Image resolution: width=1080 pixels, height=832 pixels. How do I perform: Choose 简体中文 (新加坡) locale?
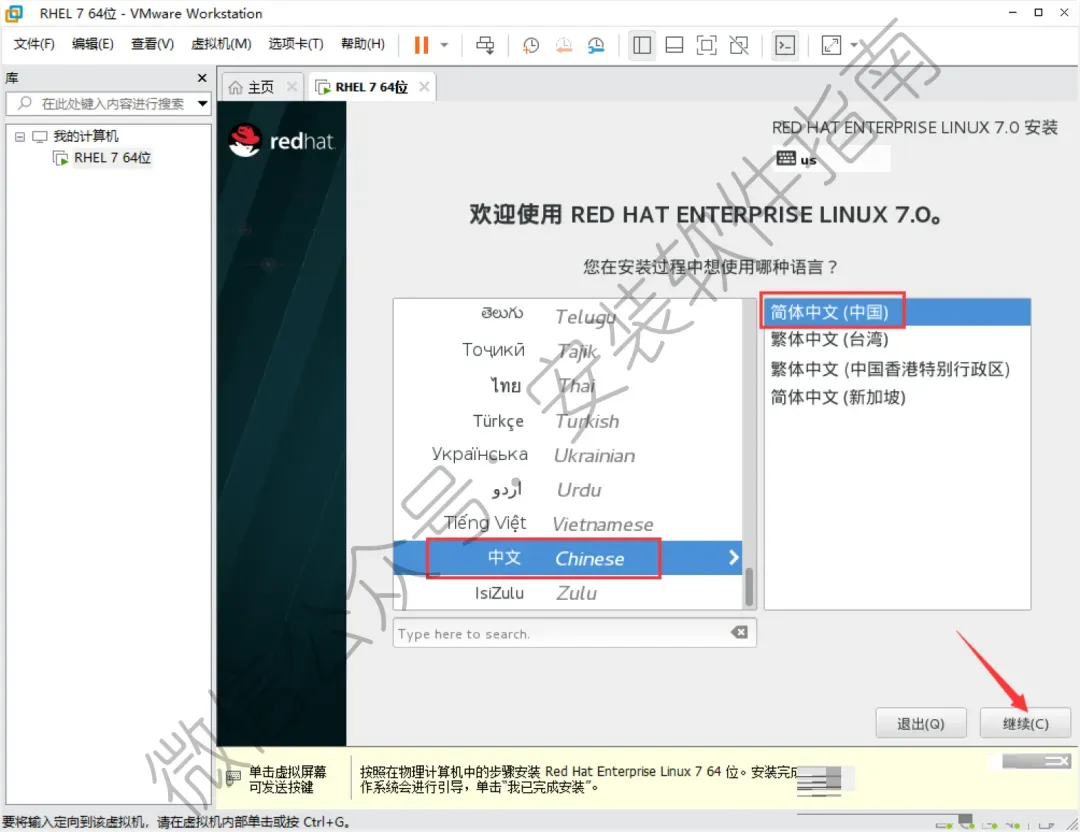(897, 397)
